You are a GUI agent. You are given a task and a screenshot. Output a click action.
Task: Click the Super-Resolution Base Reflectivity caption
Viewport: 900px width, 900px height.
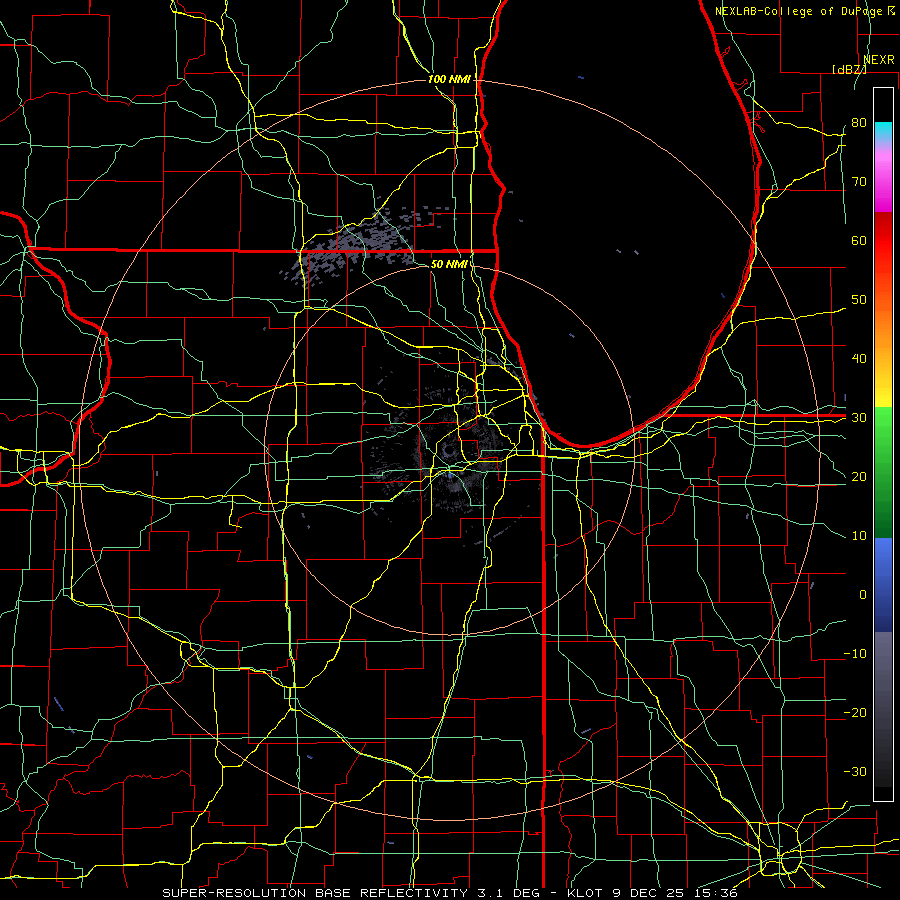pyautogui.click(x=449, y=893)
